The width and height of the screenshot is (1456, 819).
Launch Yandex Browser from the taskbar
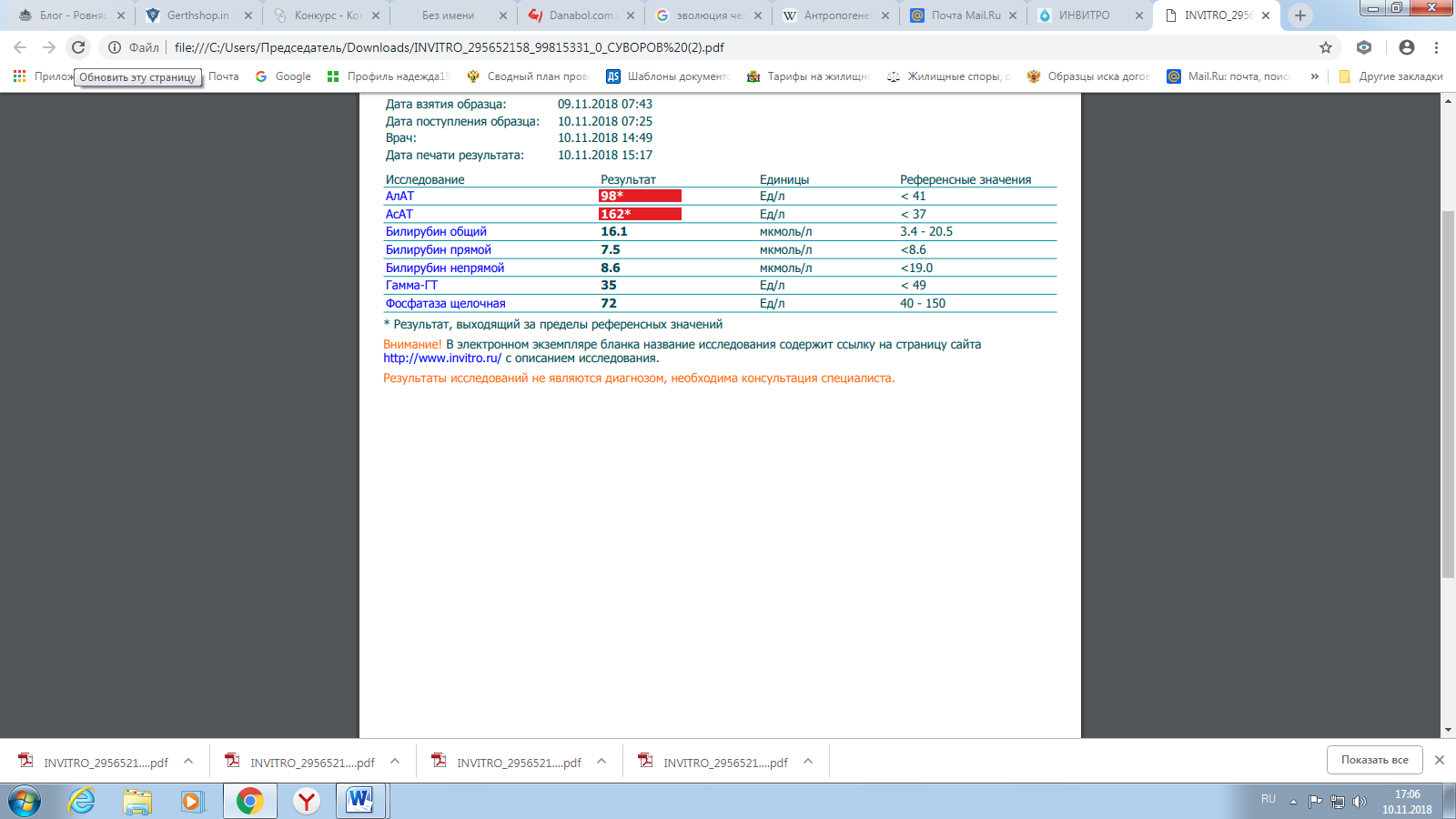coord(307,801)
